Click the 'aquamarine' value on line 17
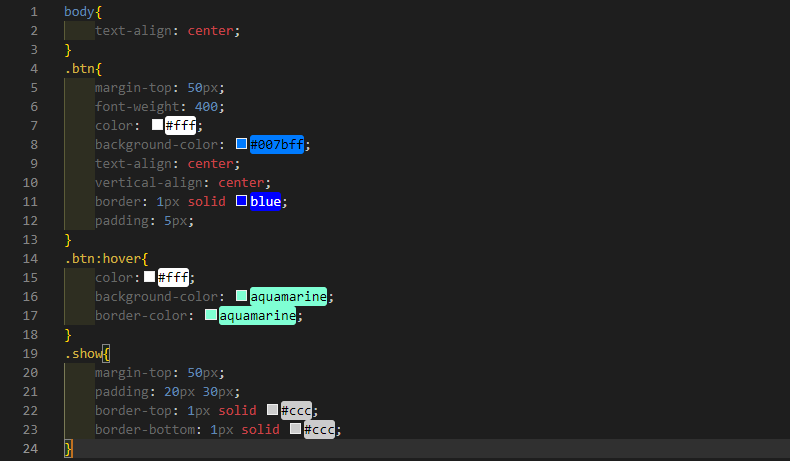Viewport: 790px width, 461px height. click(257, 315)
